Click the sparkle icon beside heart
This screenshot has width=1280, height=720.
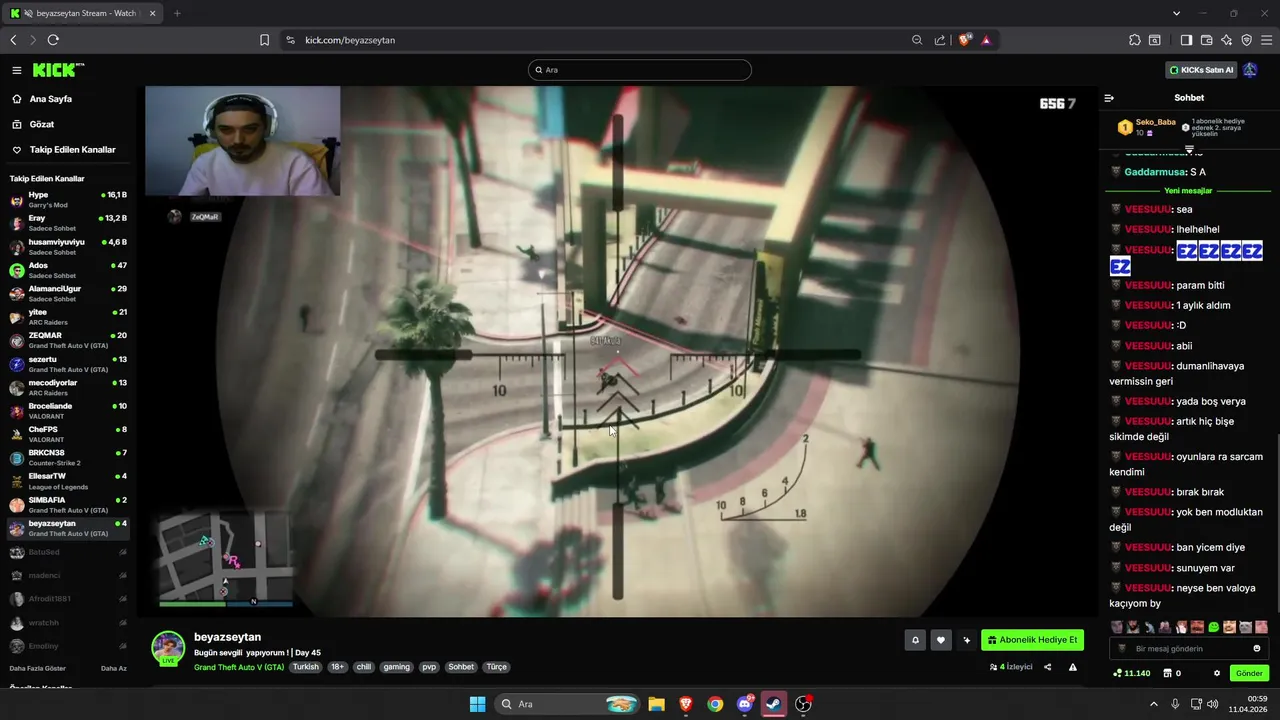coord(966,640)
